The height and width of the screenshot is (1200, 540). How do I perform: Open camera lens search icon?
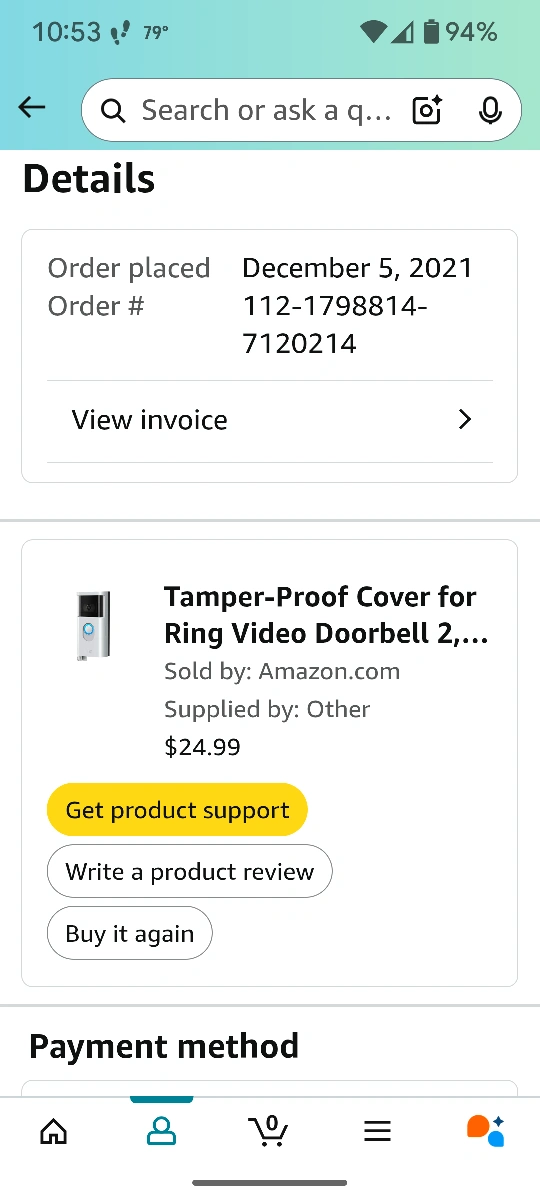pyautogui.click(x=427, y=110)
